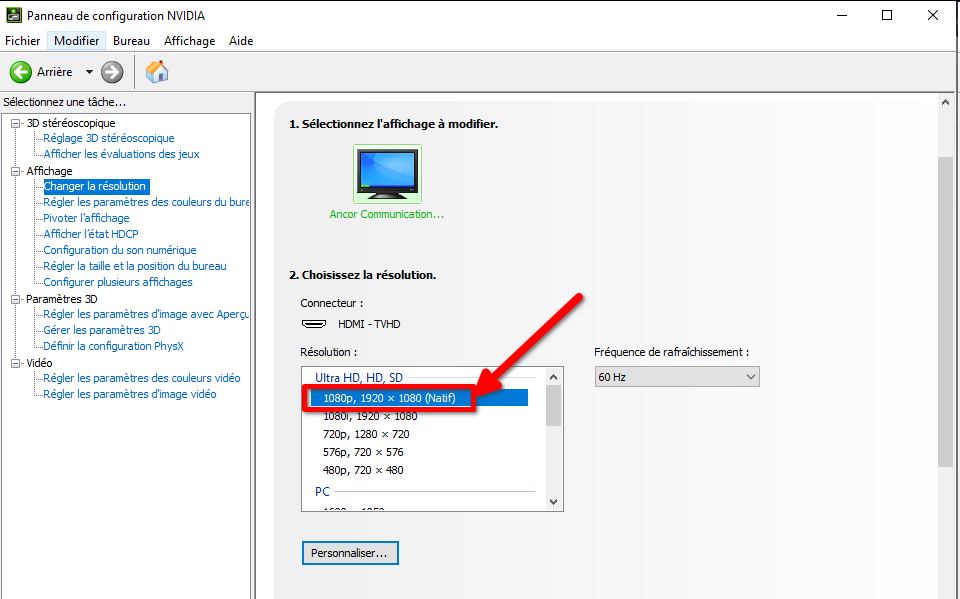Open Configuration du son numérique

pyautogui.click(x=120, y=250)
